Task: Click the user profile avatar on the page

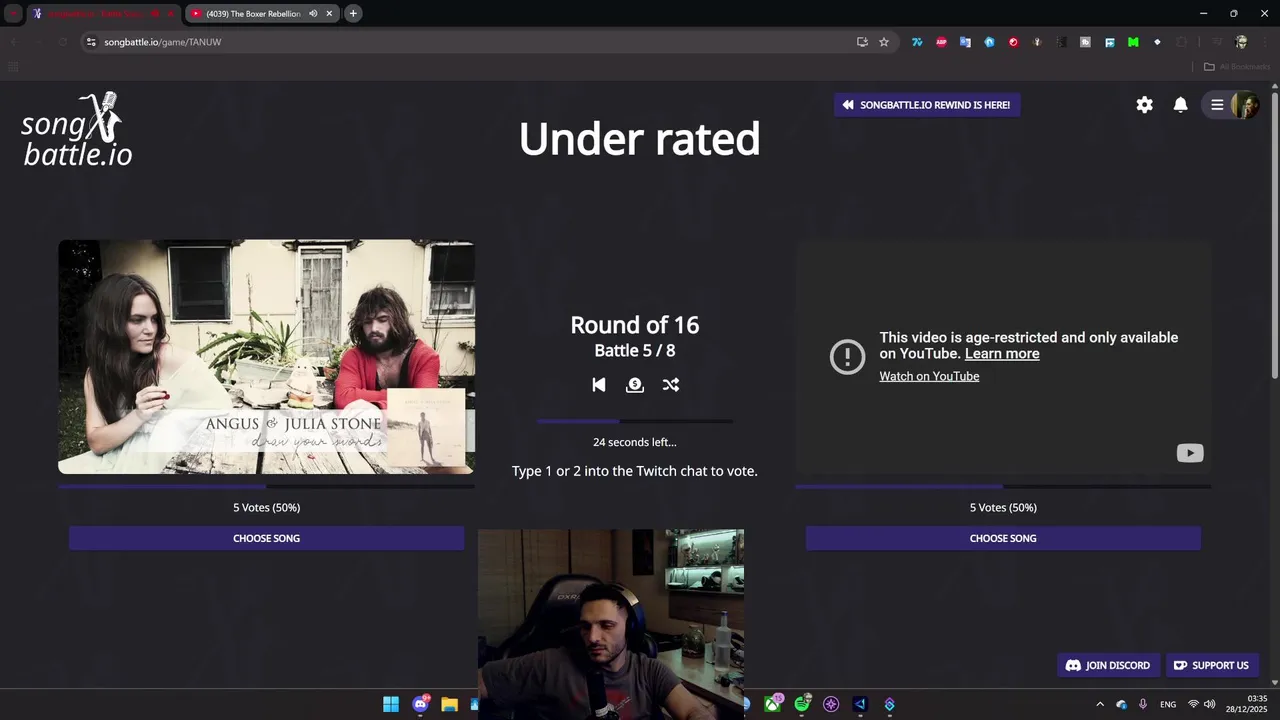Action: pyautogui.click(x=1245, y=105)
